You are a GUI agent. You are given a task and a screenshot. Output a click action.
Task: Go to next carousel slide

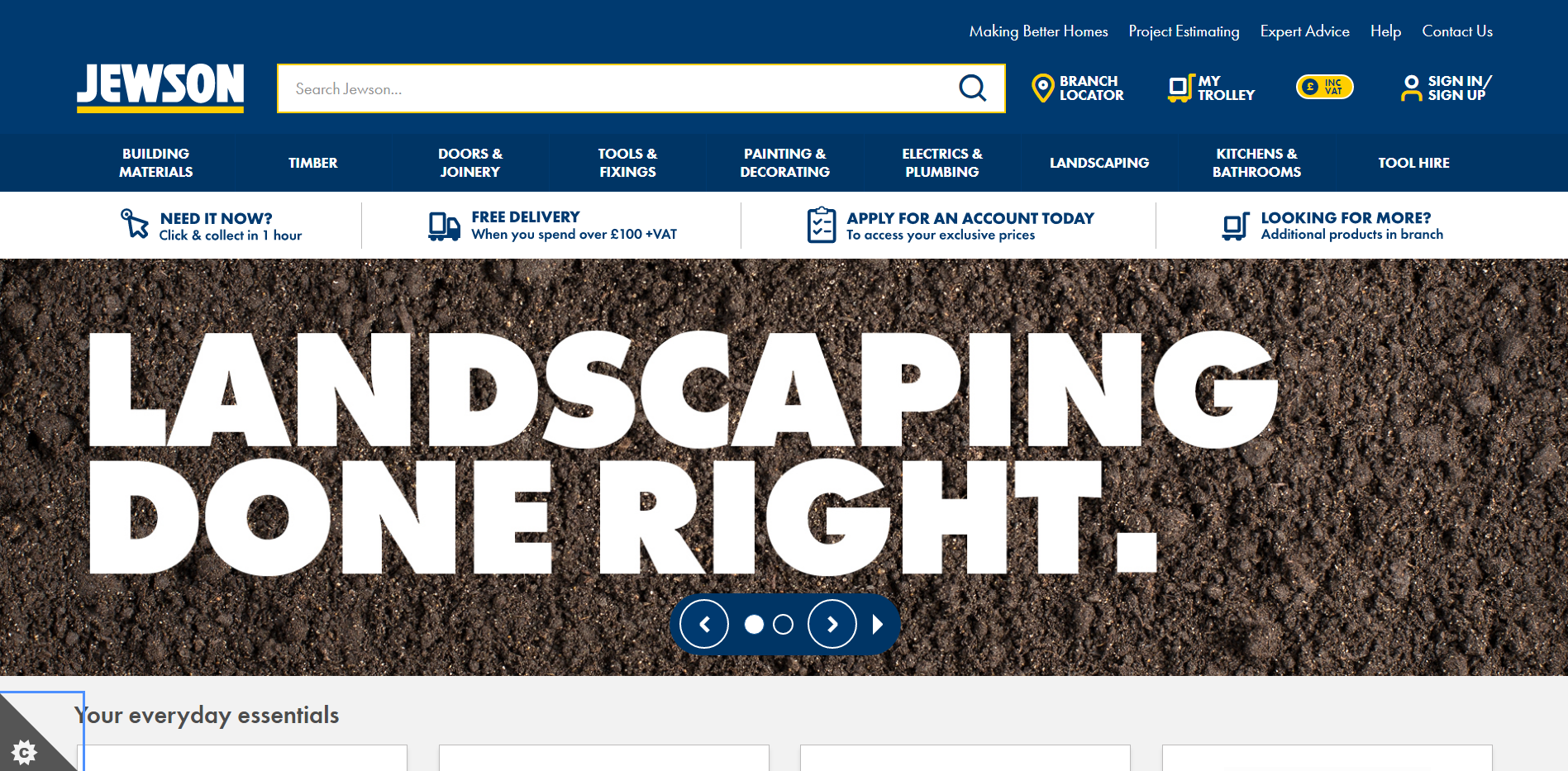click(832, 624)
